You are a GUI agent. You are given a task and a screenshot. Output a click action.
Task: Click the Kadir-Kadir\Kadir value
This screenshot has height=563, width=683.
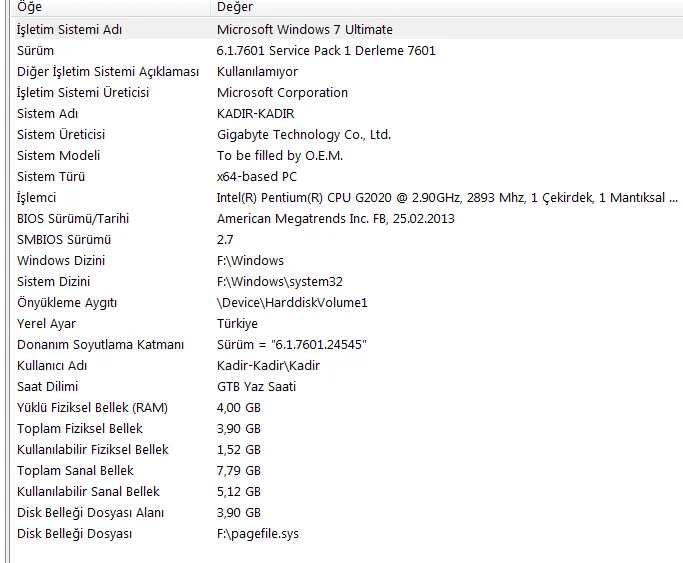pos(268,365)
